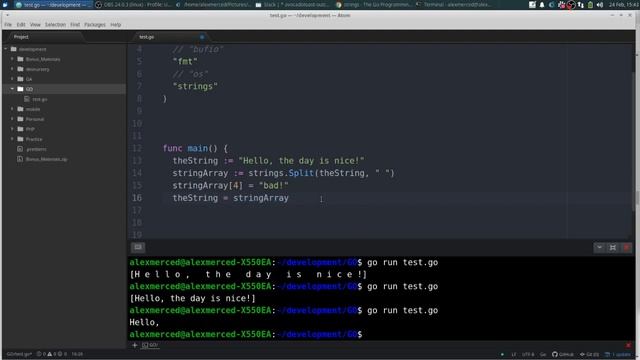
Task: Click the development folder icon
Action: [13, 49]
